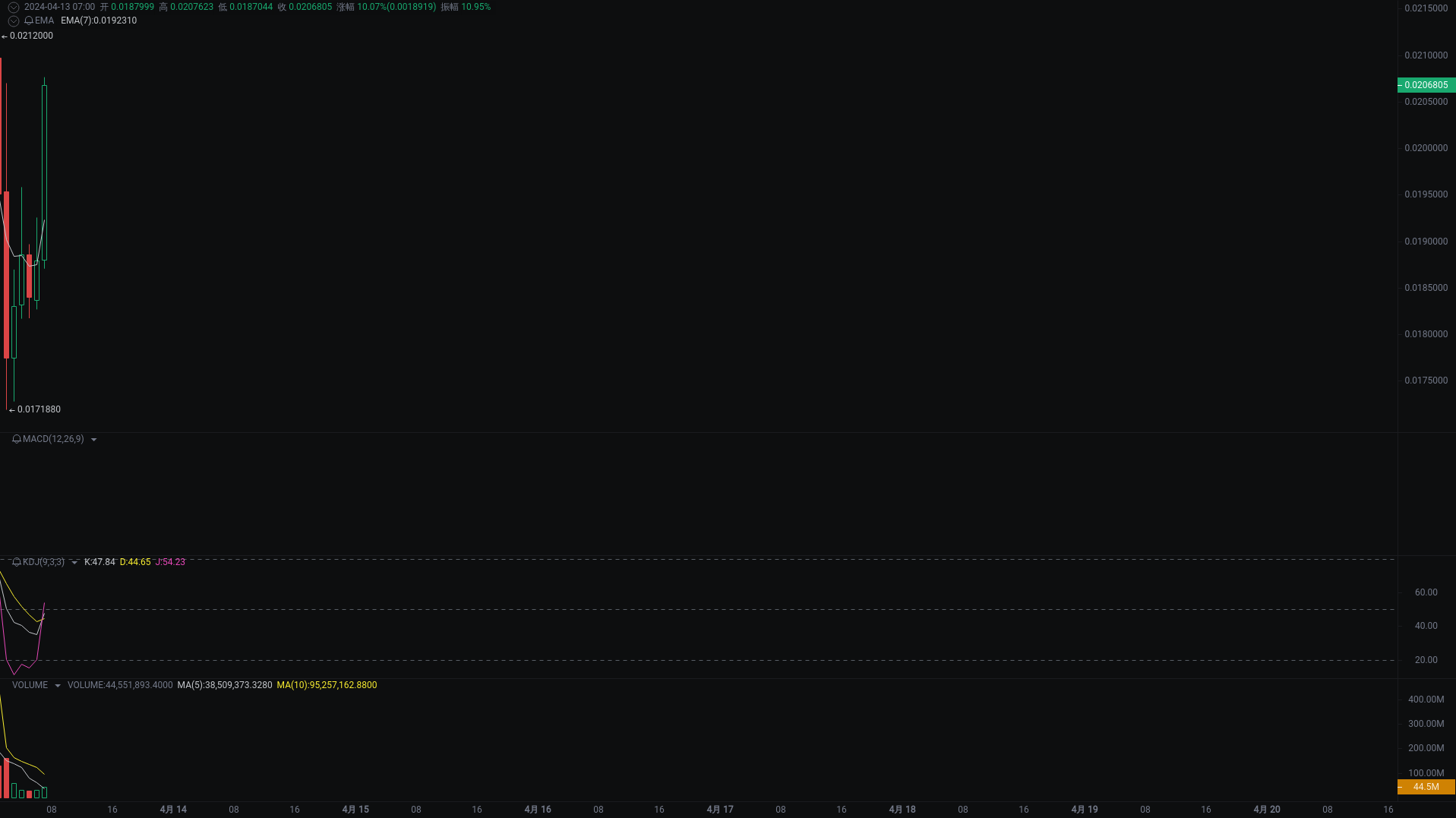
Task: Click the 0.0171880 low price marker
Action: [x=35, y=409]
